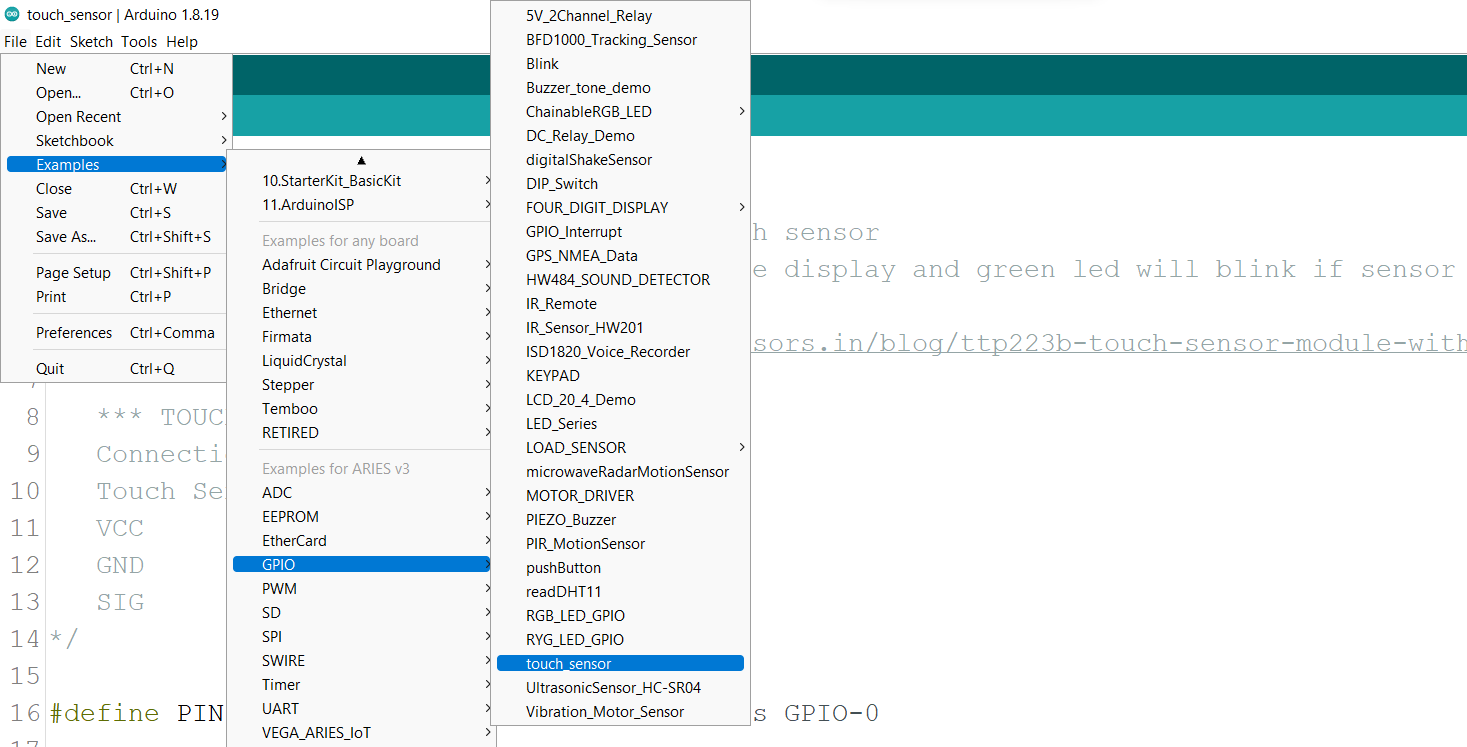1467x747 pixels.
Task: Expand the PWM examples submenu
Action: pyautogui.click(x=279, y=588)
